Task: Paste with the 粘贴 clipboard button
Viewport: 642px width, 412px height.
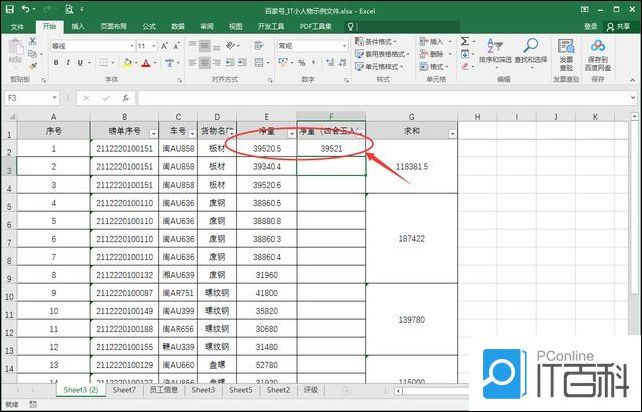Action: [x=16, y=52]
